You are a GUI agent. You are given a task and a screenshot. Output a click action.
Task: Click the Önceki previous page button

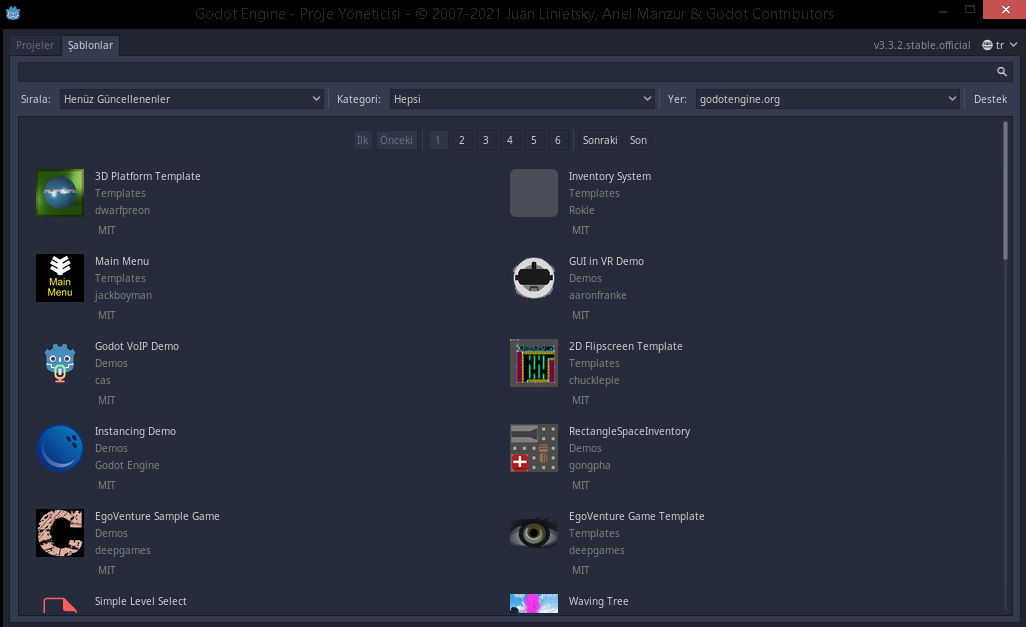tap(397, 140)
